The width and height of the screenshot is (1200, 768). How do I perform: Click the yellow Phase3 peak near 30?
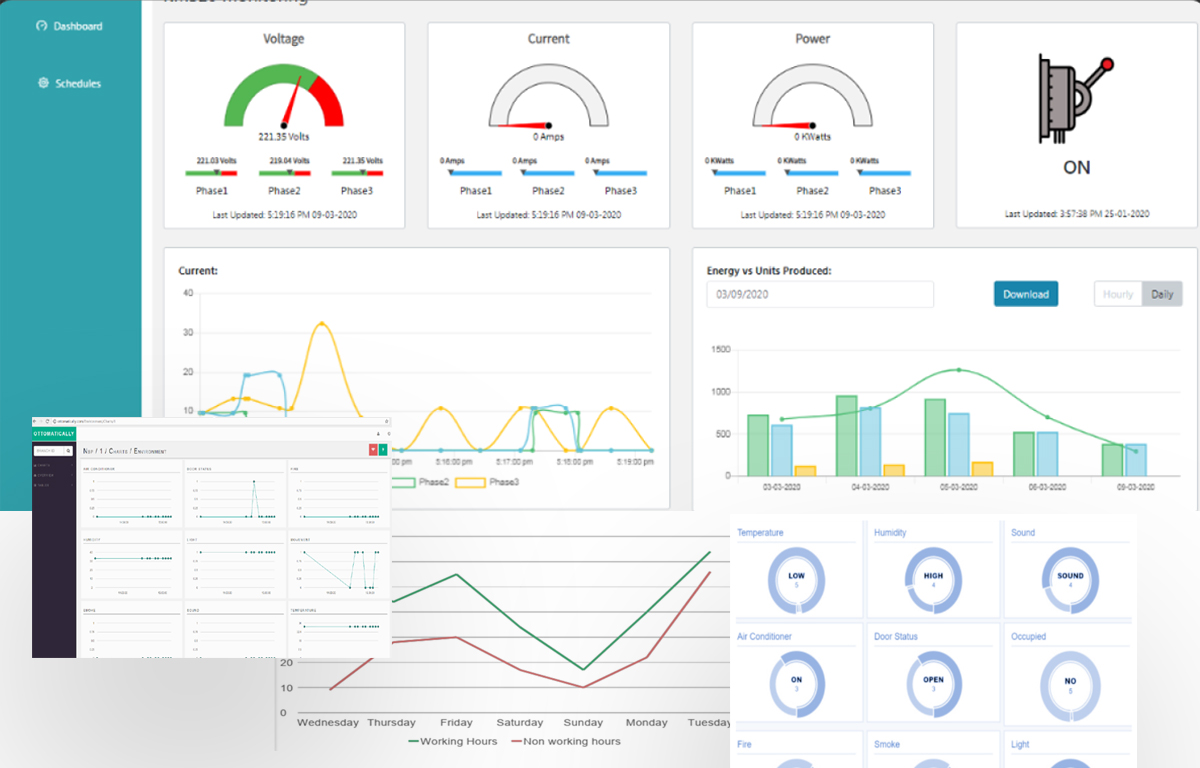click(x=321, y=324)
